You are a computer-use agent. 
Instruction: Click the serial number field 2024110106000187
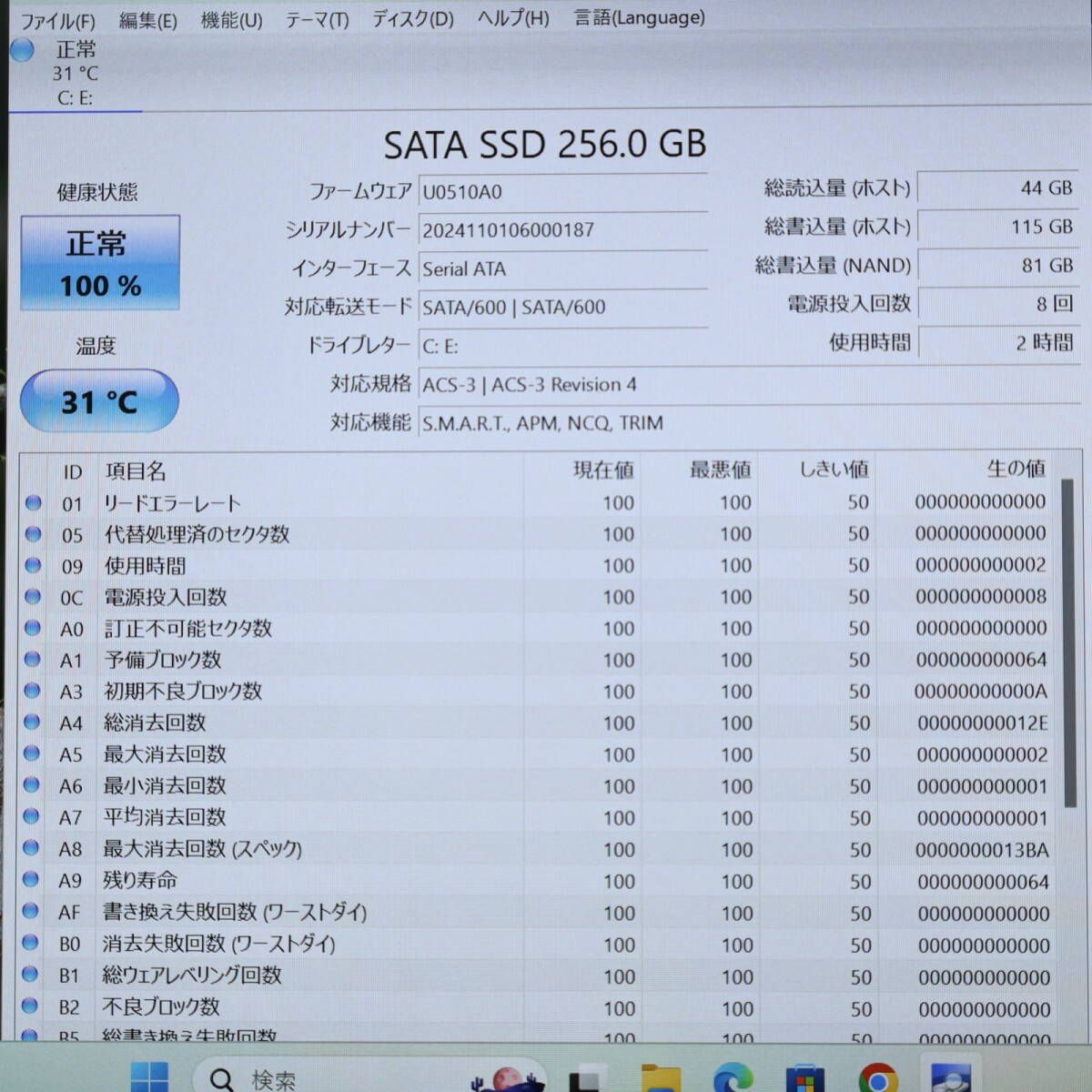coord(562,229)
